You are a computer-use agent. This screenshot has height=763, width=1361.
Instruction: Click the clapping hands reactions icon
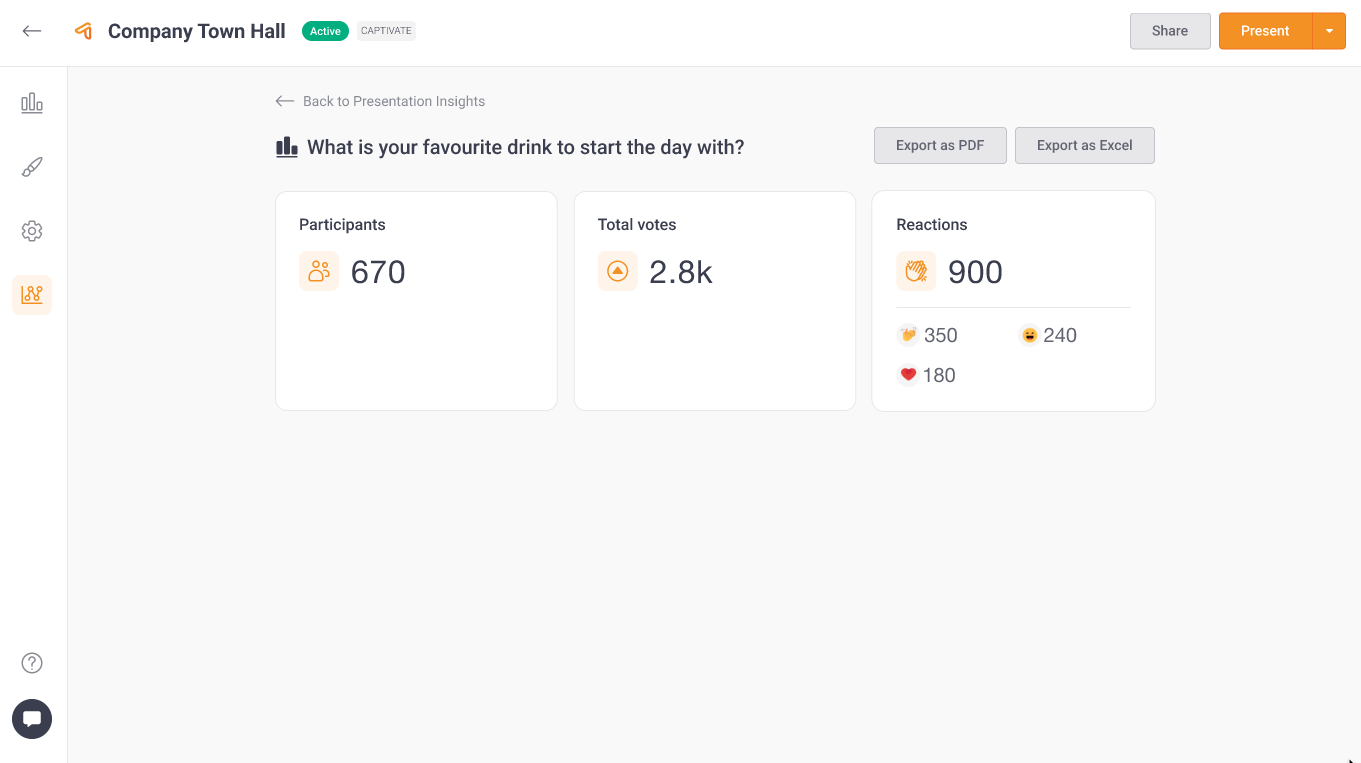[x=916, y=271]
